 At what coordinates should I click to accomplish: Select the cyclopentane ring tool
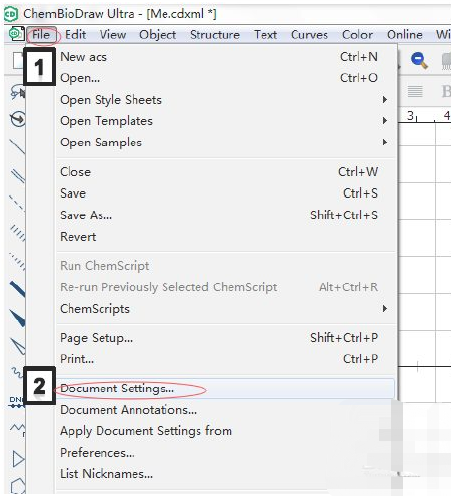pos(18,487)
